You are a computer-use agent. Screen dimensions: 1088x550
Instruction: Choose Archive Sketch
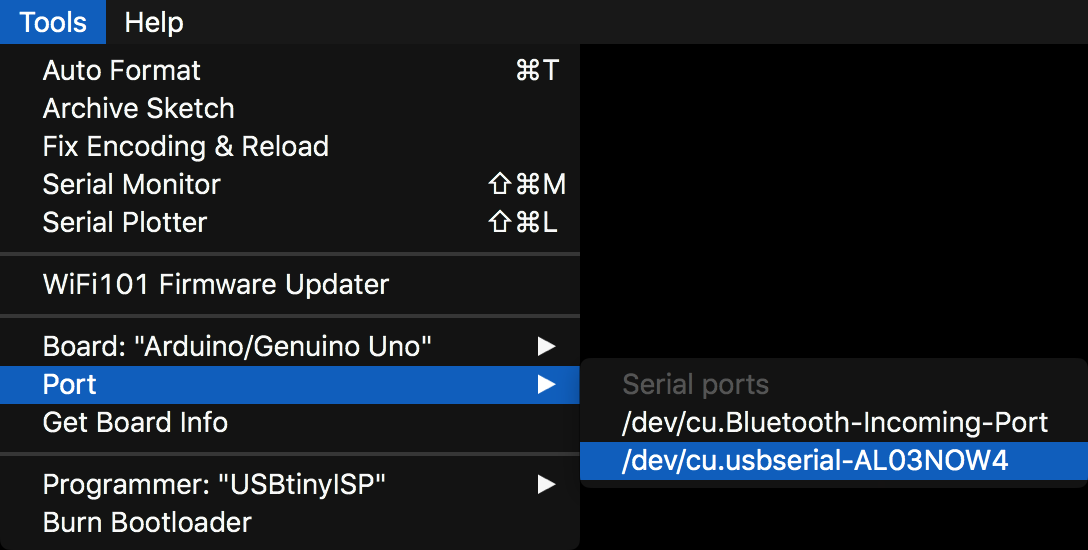(x=138, y=108)
